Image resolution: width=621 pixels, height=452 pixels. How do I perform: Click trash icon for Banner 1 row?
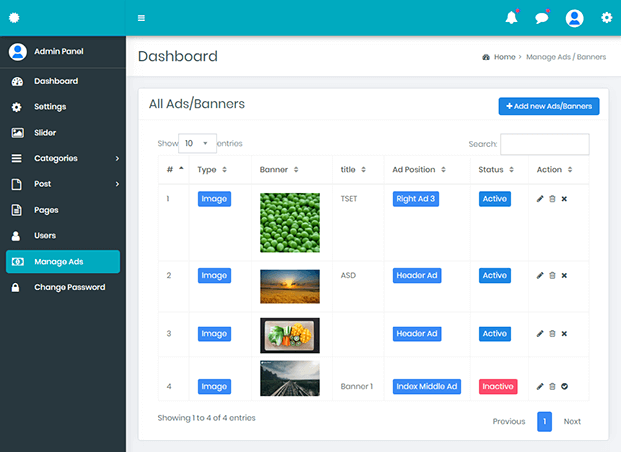(x=552, y=386)
